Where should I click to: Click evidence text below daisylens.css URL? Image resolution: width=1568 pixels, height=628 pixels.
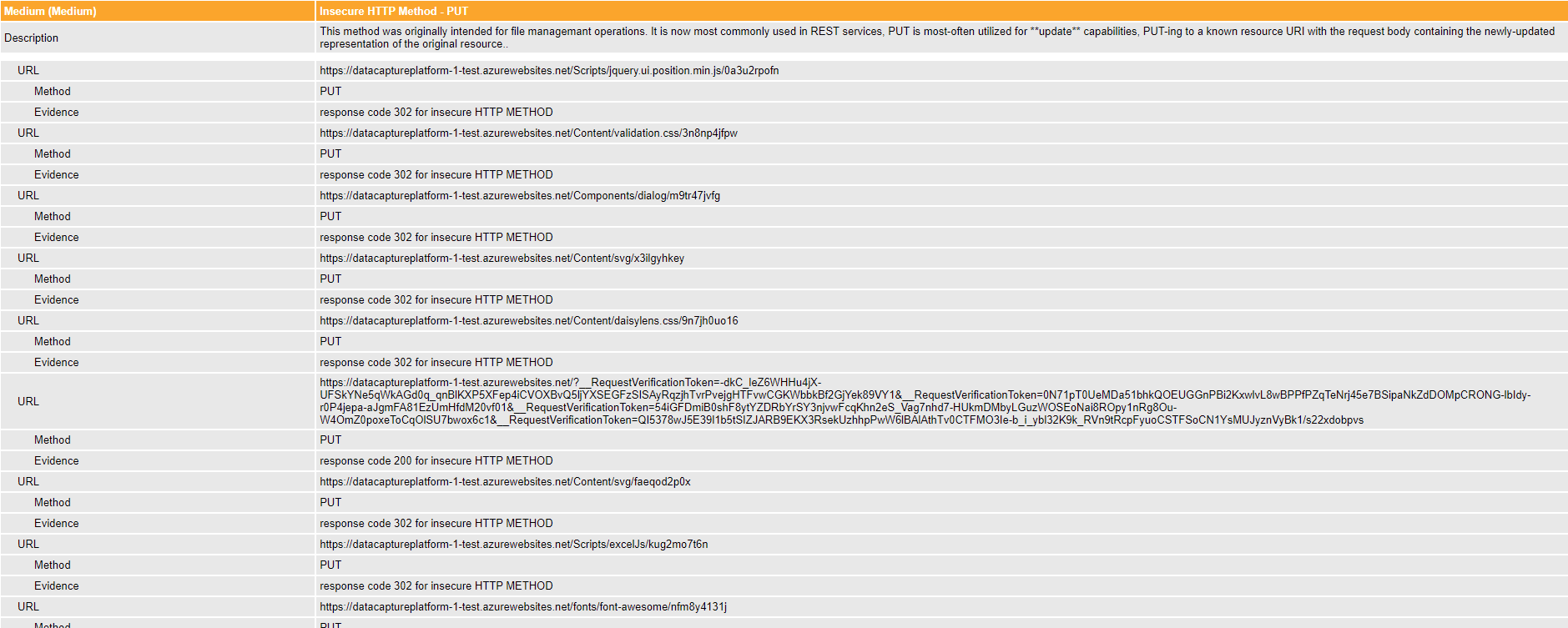436,363
